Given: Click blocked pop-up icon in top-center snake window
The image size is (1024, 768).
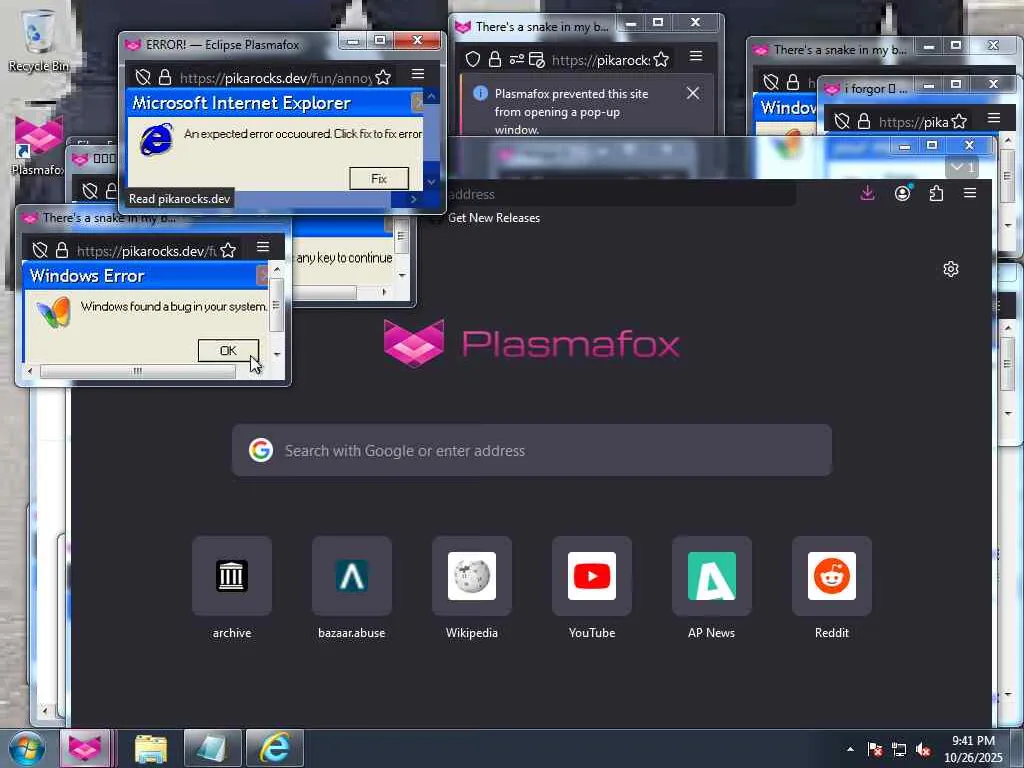Looking at the screenshot, I should point(537,60).
